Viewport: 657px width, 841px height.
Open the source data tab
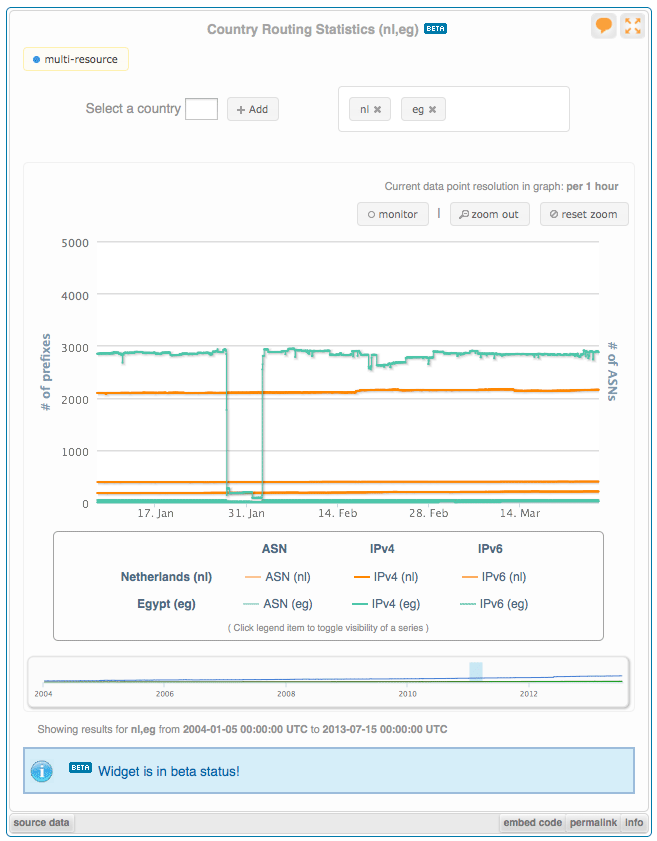coord(40,822)
